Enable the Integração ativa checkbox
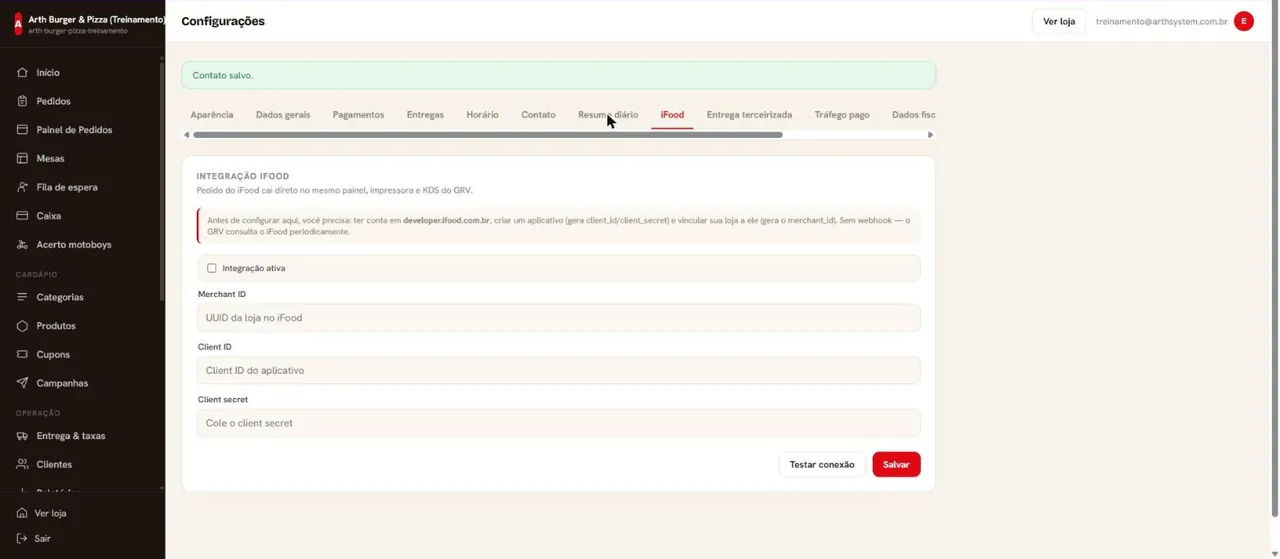The height and width of the screenshot is (559, 1280). [211, 268]
